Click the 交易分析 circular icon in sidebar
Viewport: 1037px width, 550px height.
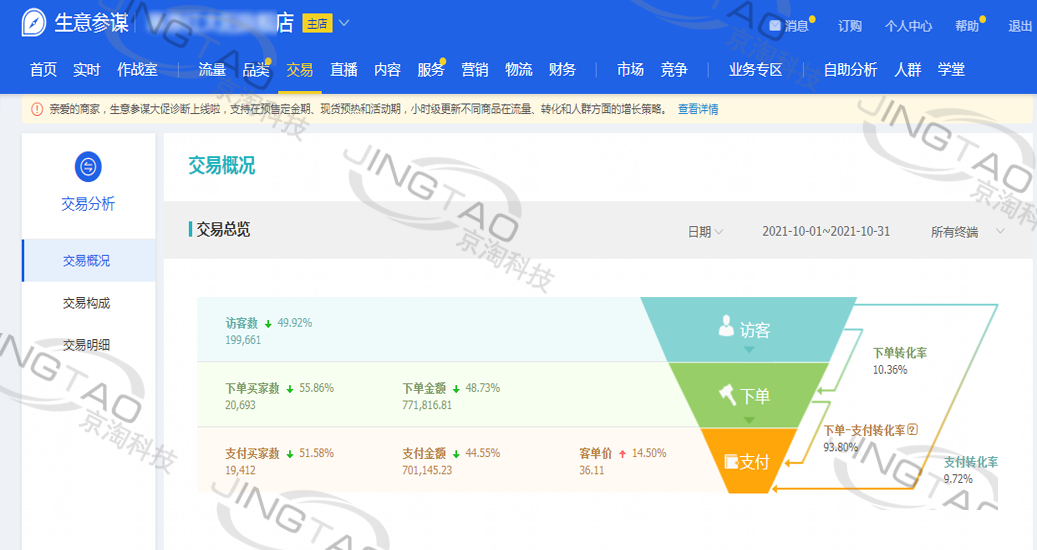[x=88, y=167]
